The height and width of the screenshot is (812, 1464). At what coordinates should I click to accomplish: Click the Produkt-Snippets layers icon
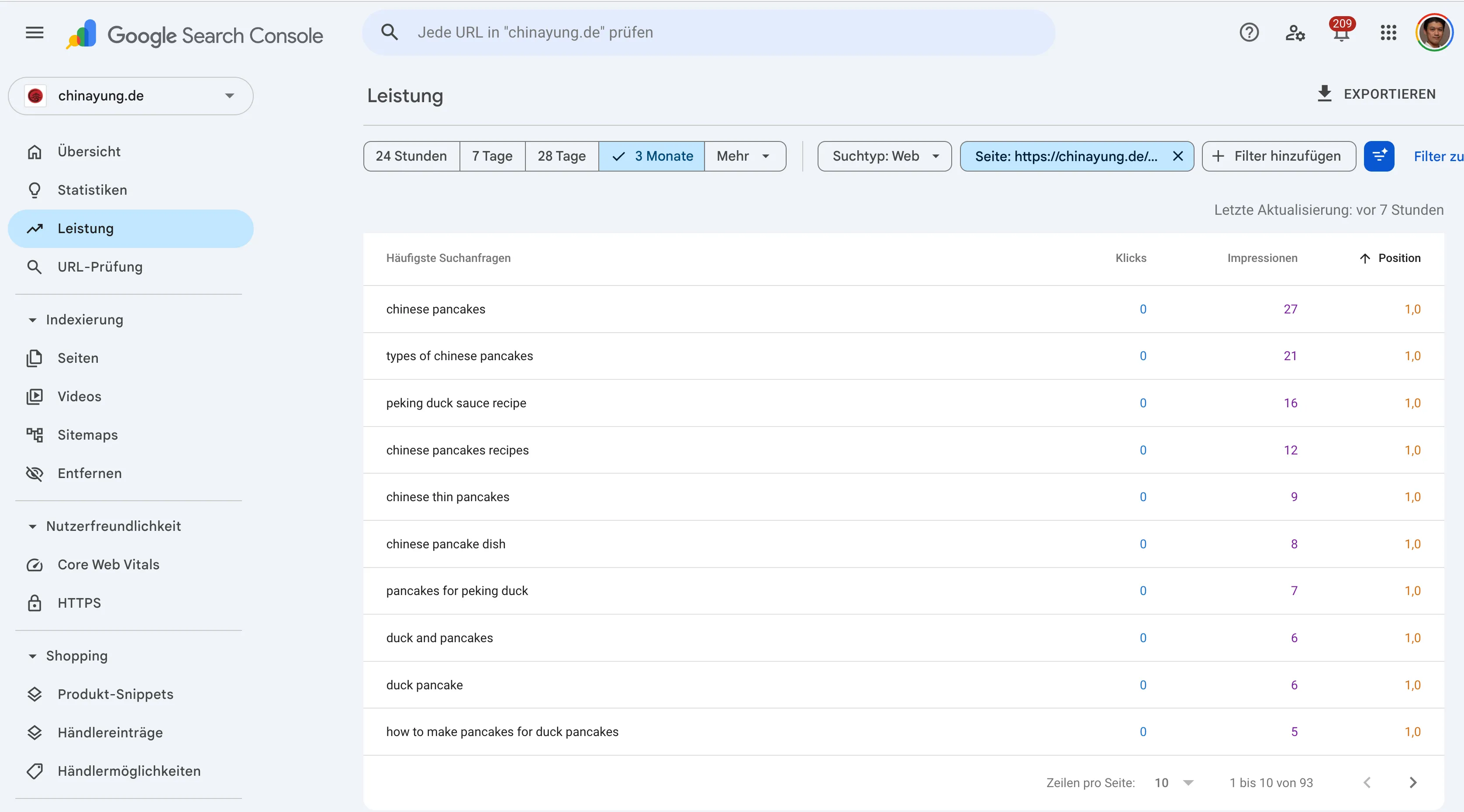[x=35, y=695]
